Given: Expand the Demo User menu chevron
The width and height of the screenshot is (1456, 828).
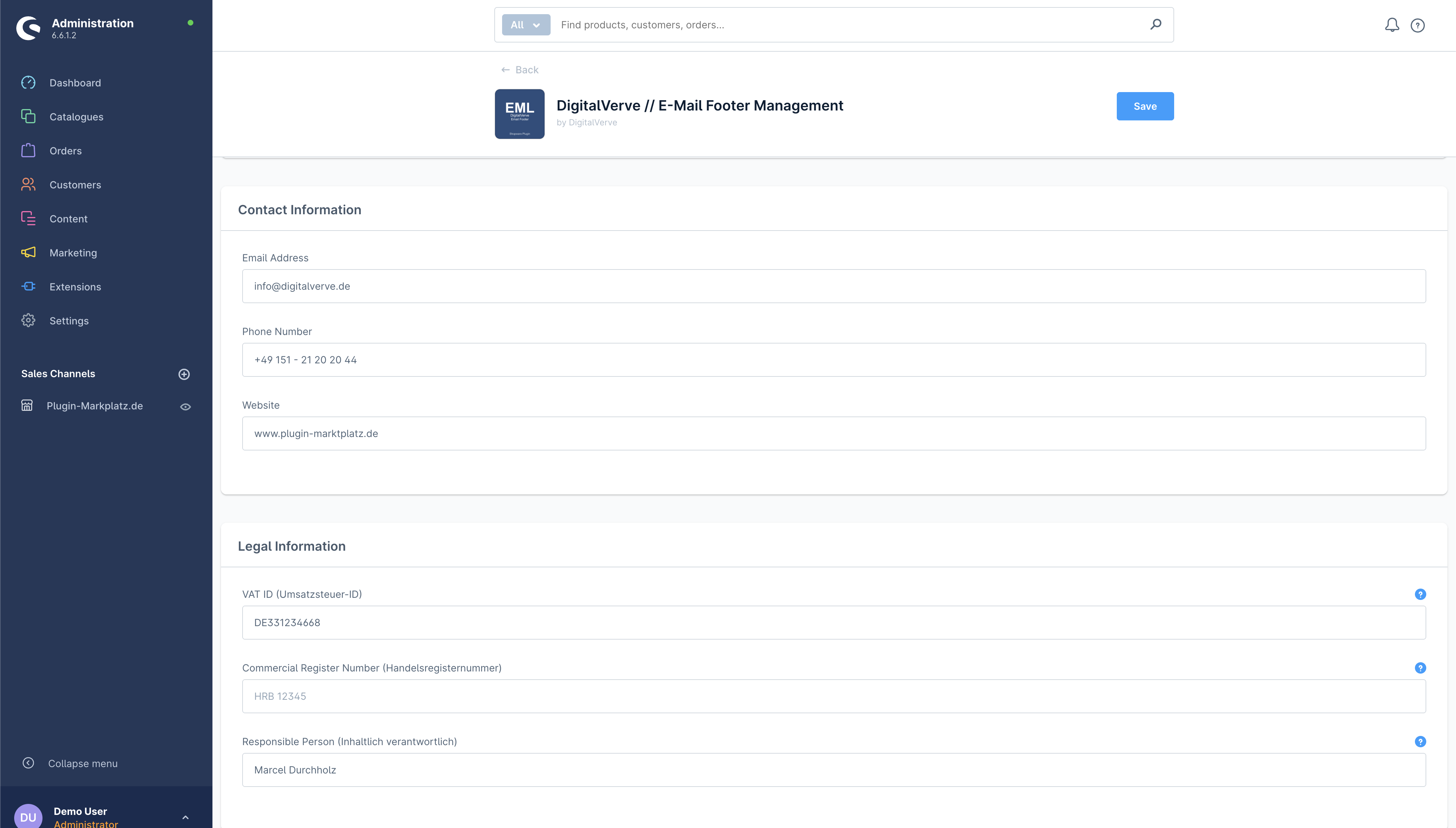Looking at the screenshot, I should pos(185,817).
